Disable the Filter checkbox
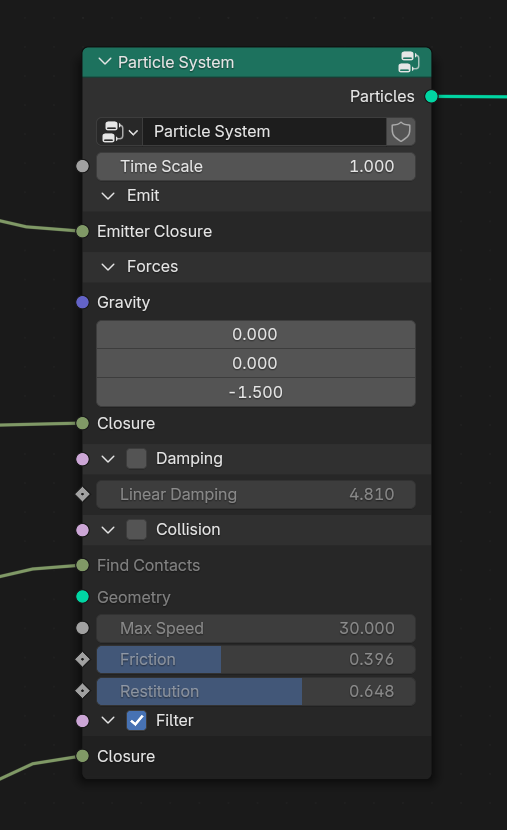Screen dimensions: 507x830 [x=137, y=720]
